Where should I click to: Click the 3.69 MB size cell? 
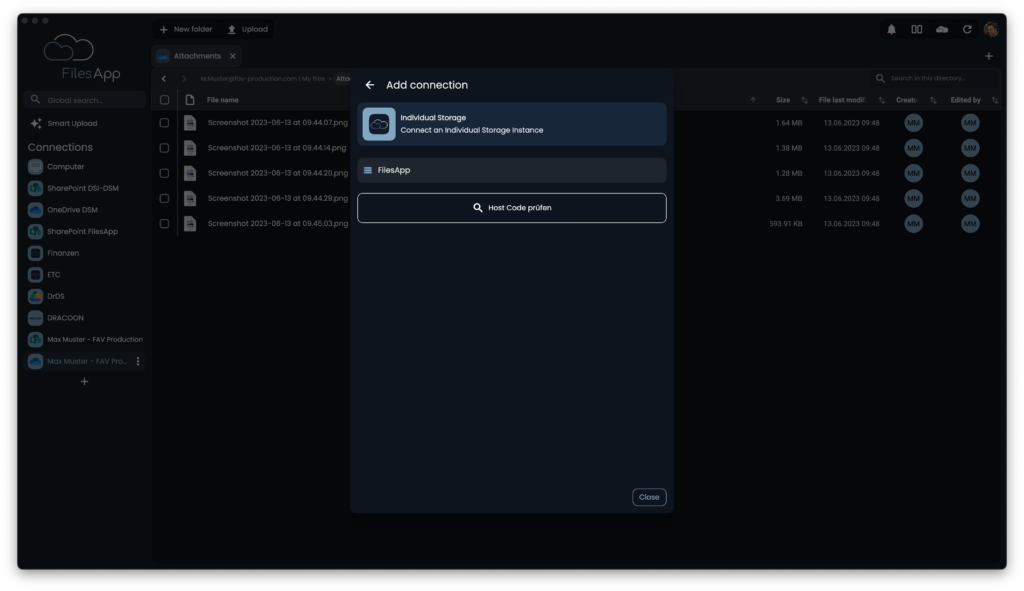point(789,199)
